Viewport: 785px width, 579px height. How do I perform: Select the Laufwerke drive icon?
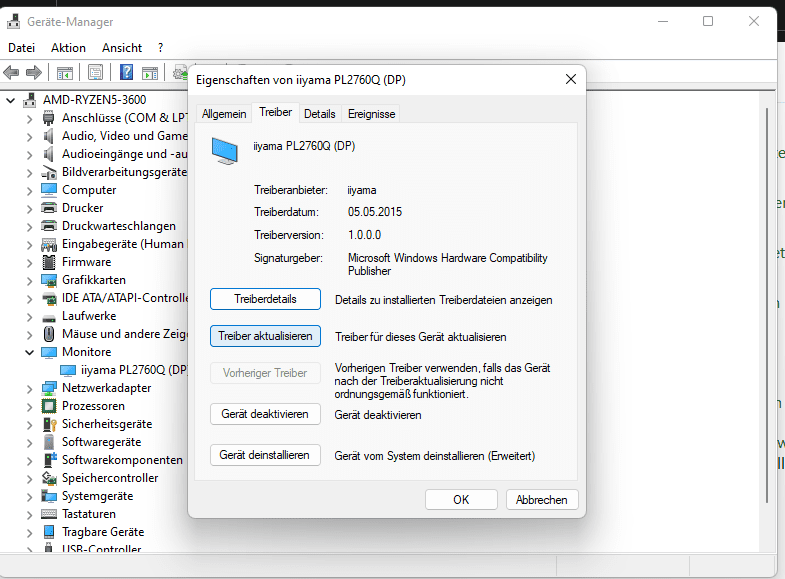click(x=49, y=317)
